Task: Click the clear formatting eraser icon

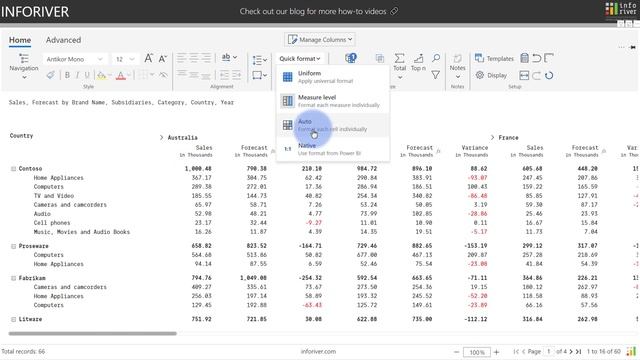Action: tap(163, 75)
